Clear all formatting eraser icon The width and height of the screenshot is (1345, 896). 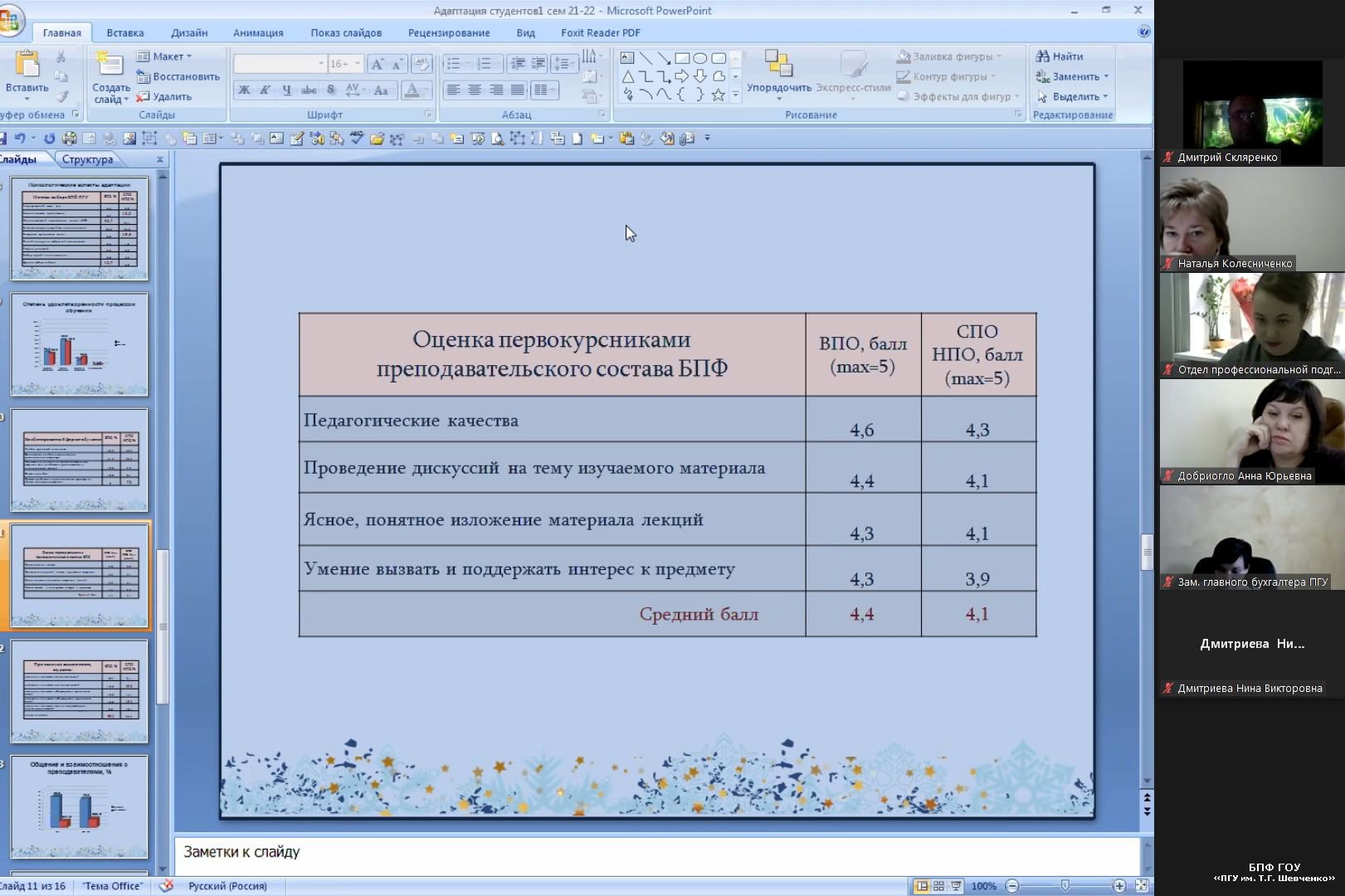click(422, 64)
